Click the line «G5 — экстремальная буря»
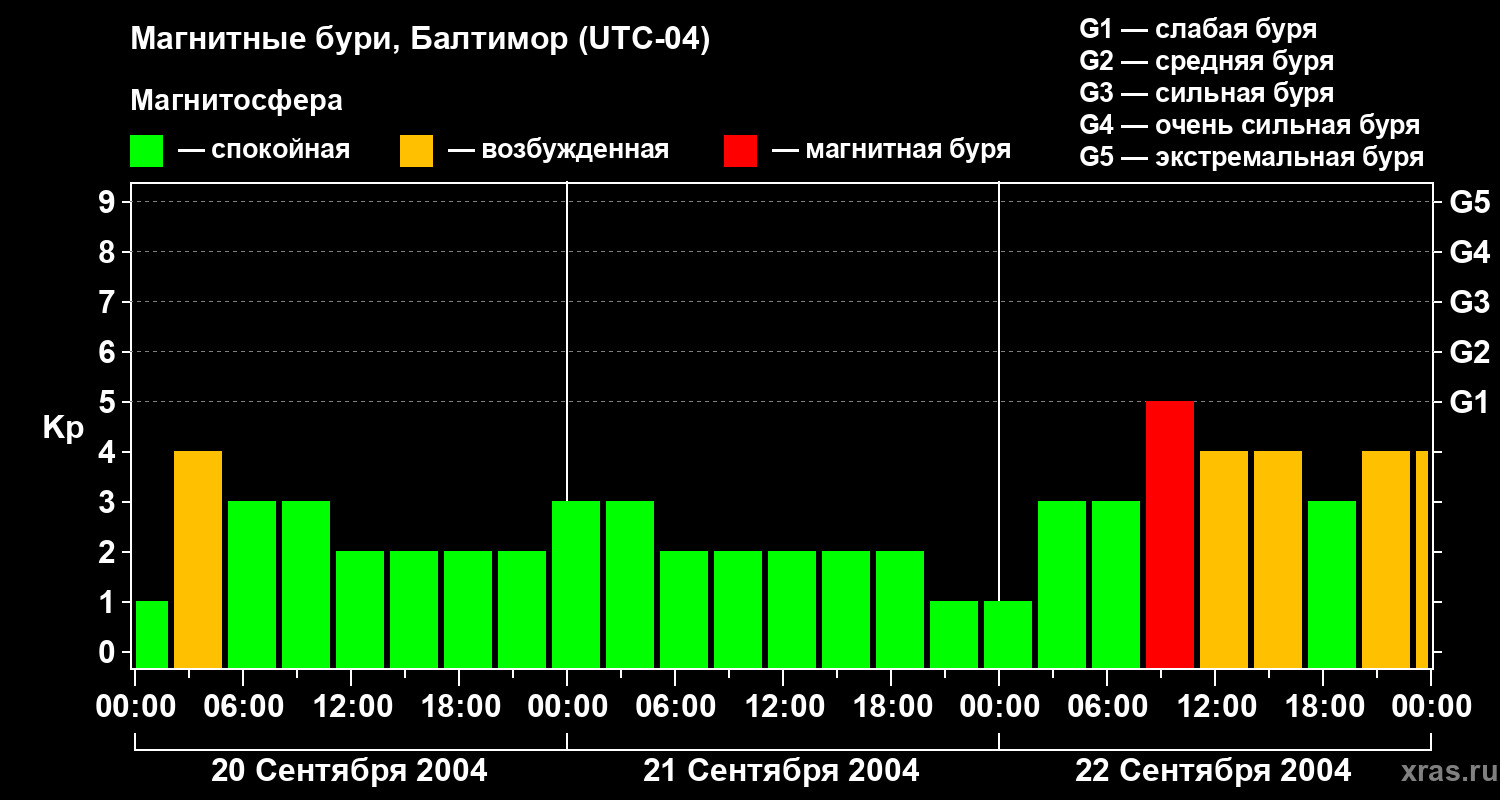Screen dimensions: 1500x800 [1251, 157]
